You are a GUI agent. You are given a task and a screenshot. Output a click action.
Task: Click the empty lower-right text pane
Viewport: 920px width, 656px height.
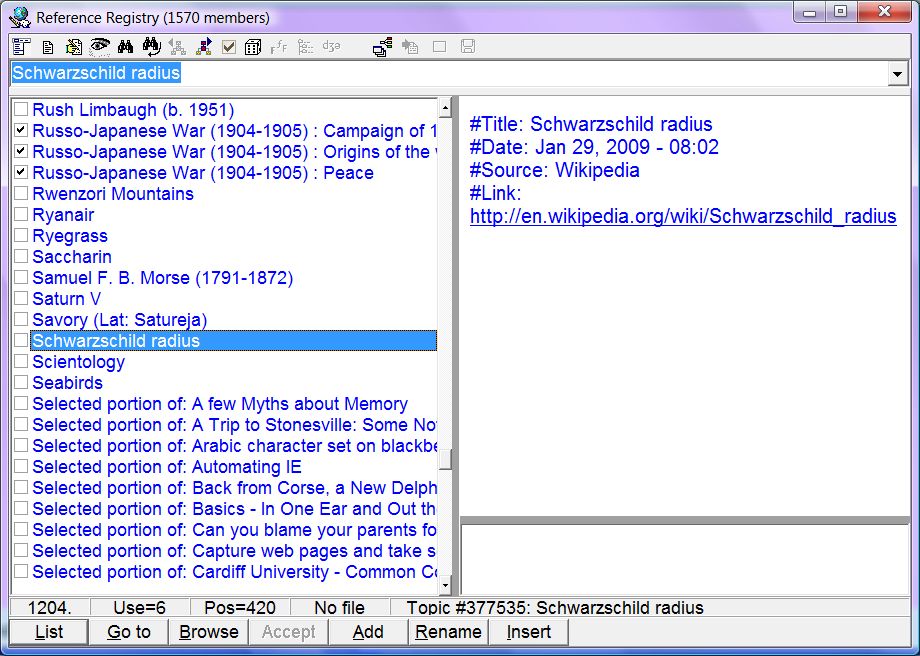pos(685,560)
